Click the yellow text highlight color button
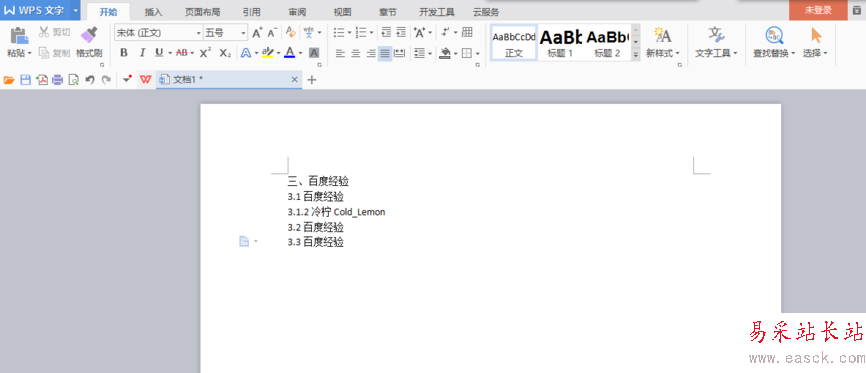The image size is (866, 373). pyautogui.click(x=268, y=52)
